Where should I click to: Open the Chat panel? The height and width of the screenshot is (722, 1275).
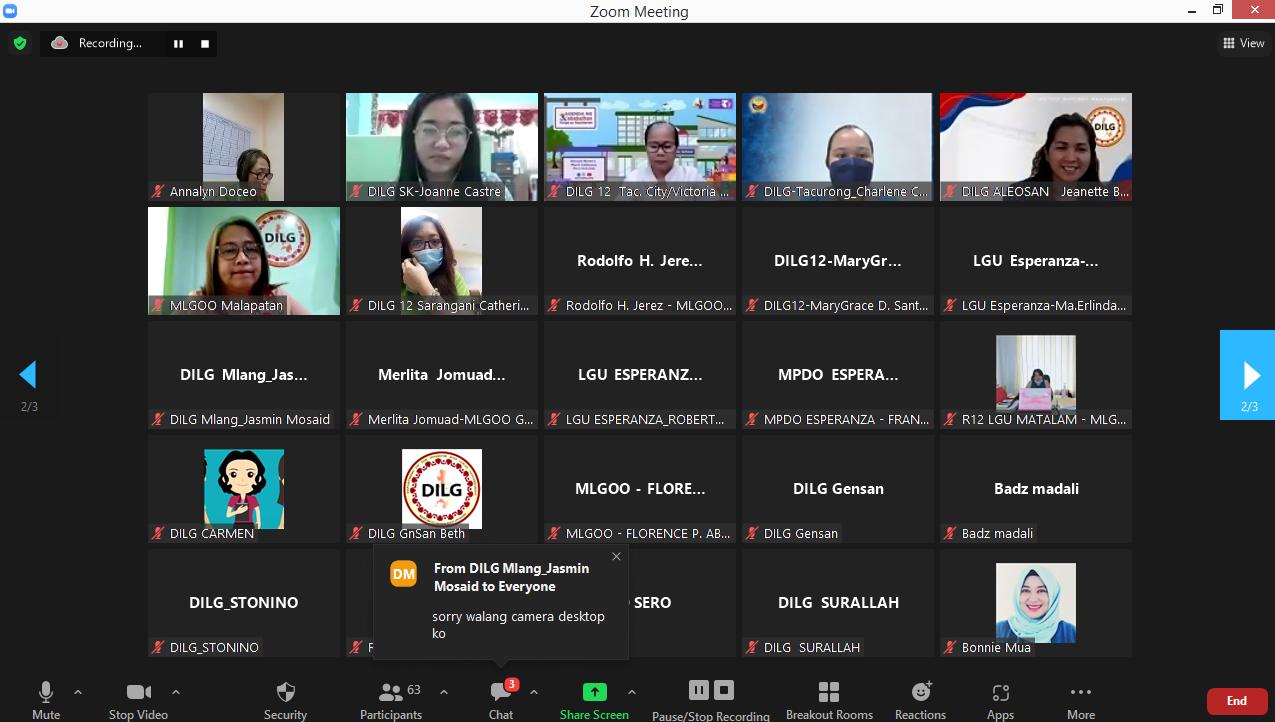(x=501, y=699)
